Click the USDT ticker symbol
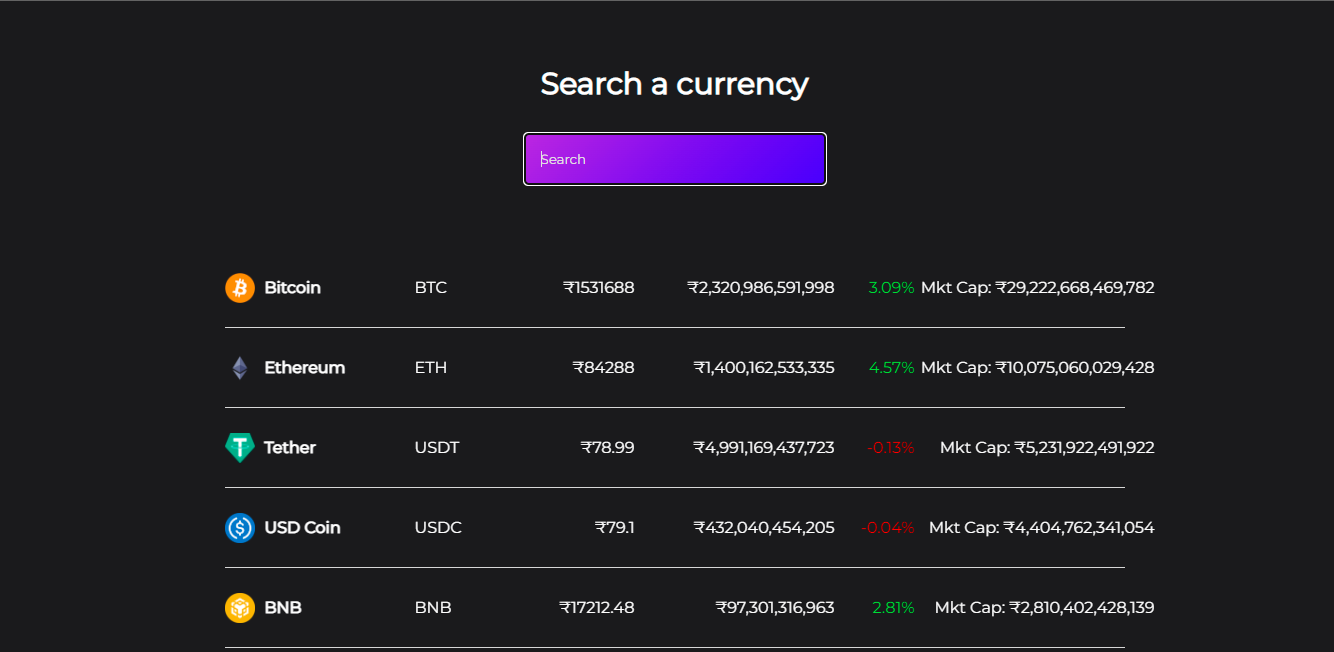This screenshot has width=1334, height=652. pyautogui.click(x=437, y=447)
